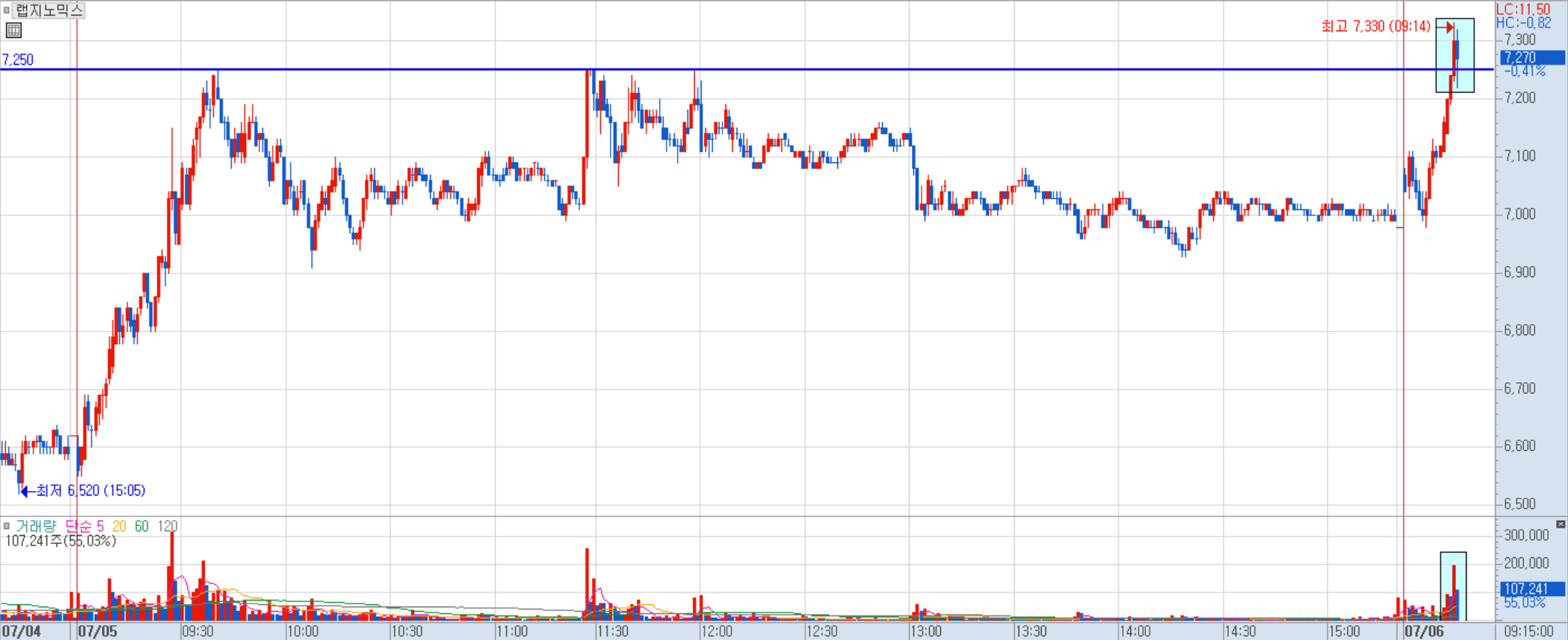The width and height of the screenshot is (1568, 640).
Task: Click the 09:30 time axis label
Action: pyautogui.click(x=198, y=632)
